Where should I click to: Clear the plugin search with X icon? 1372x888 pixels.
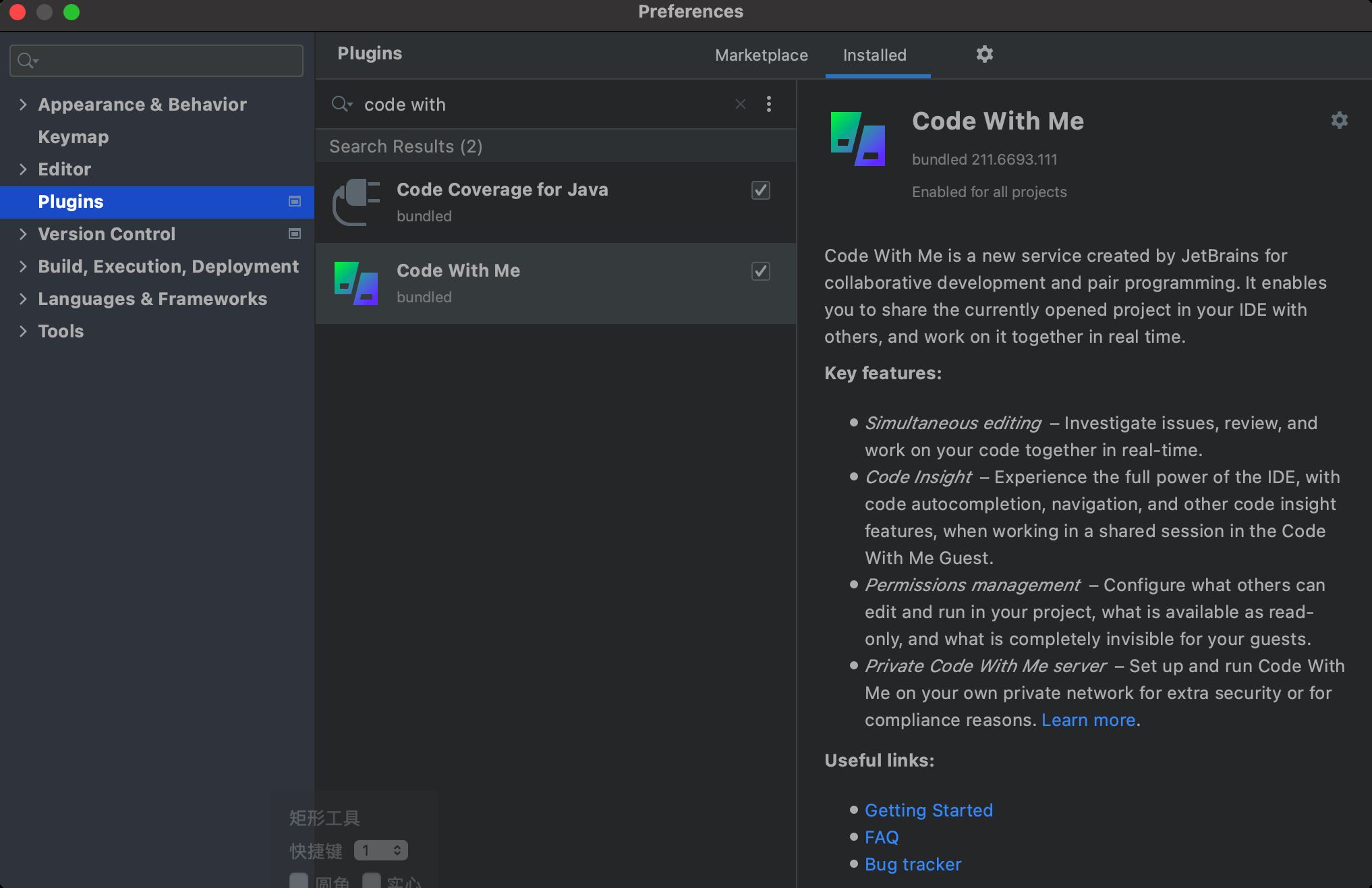[740, 104]
